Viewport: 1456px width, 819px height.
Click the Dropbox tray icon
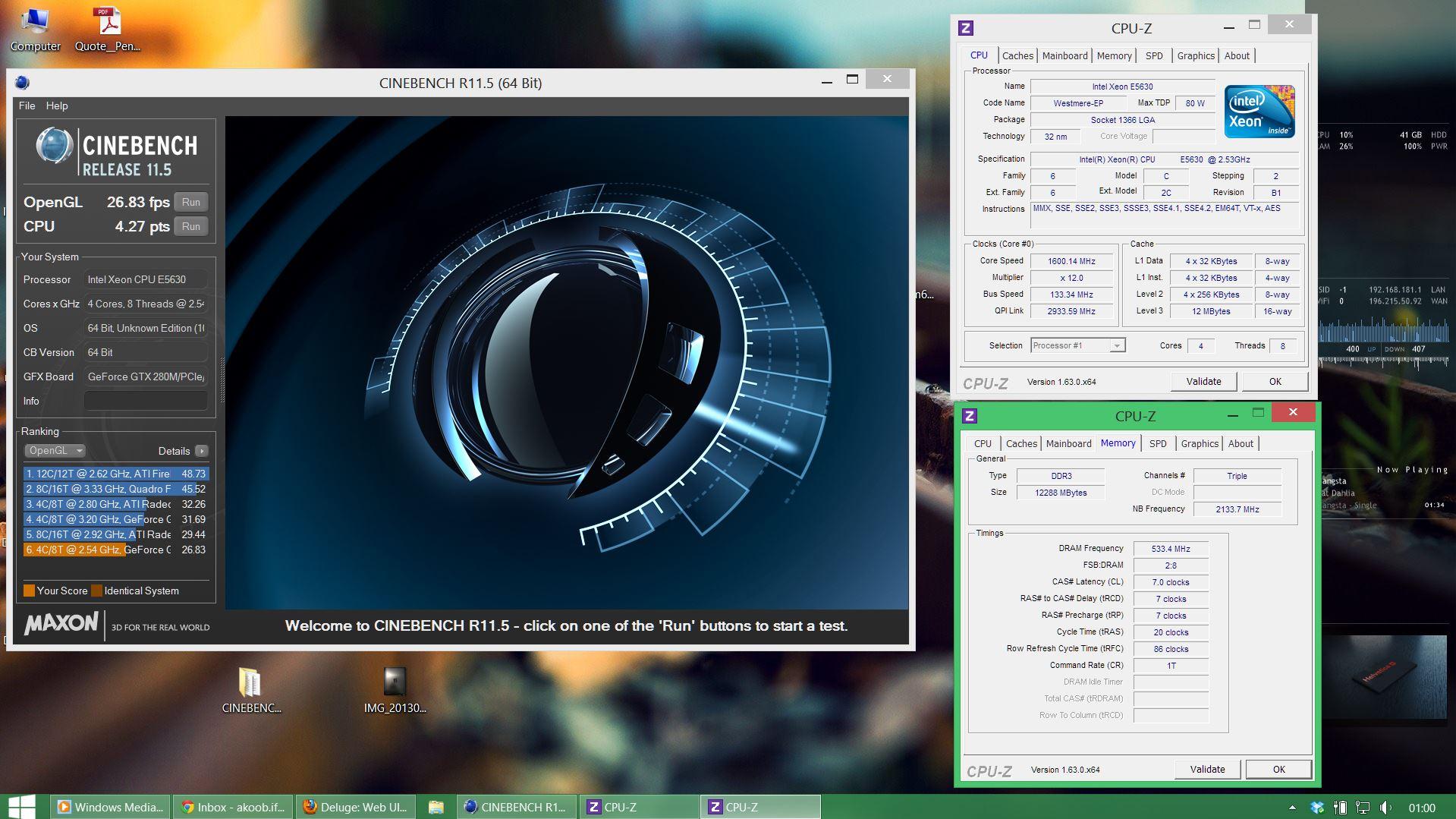[1317, 808]
